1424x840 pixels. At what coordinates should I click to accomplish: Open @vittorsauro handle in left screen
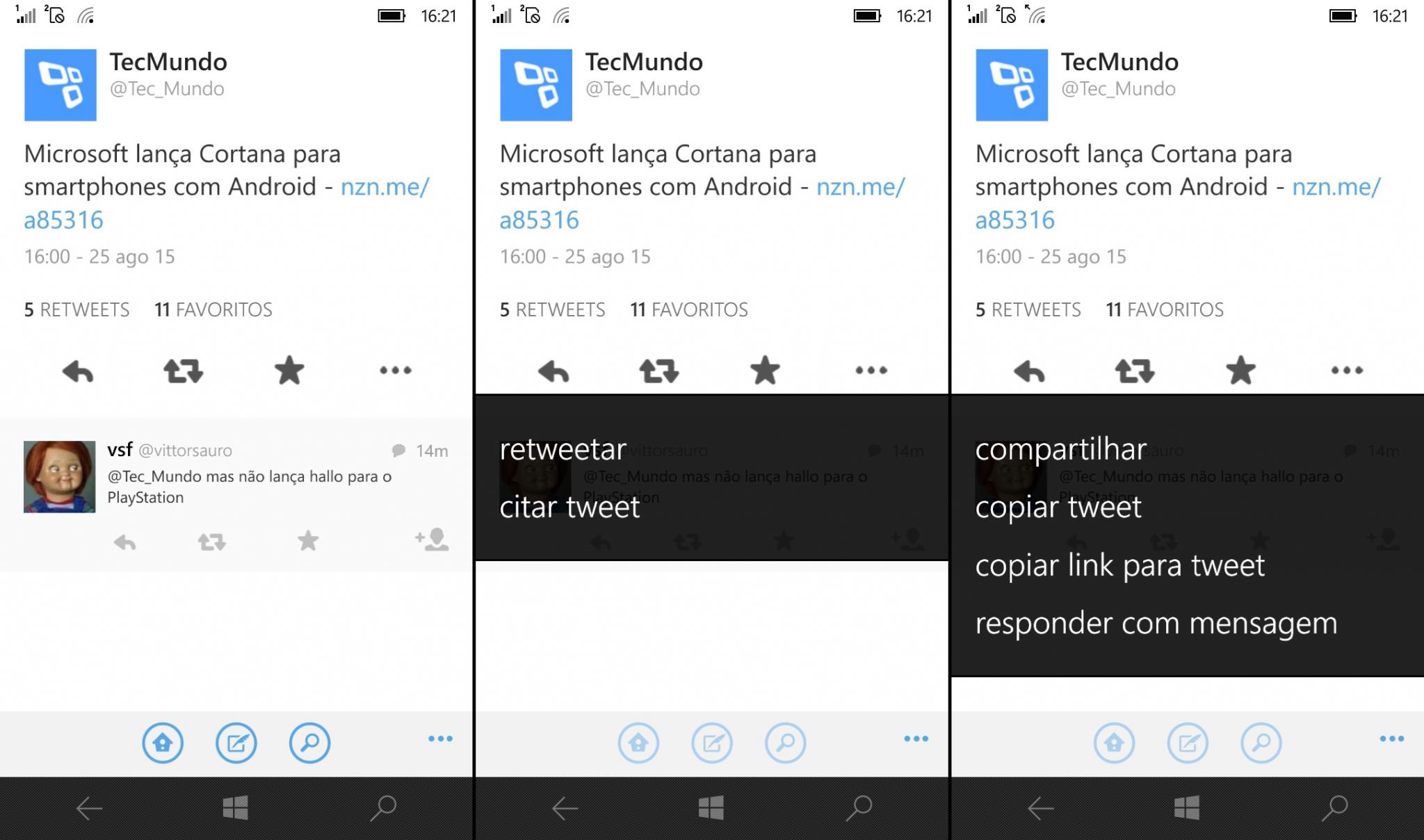(186, 451)
